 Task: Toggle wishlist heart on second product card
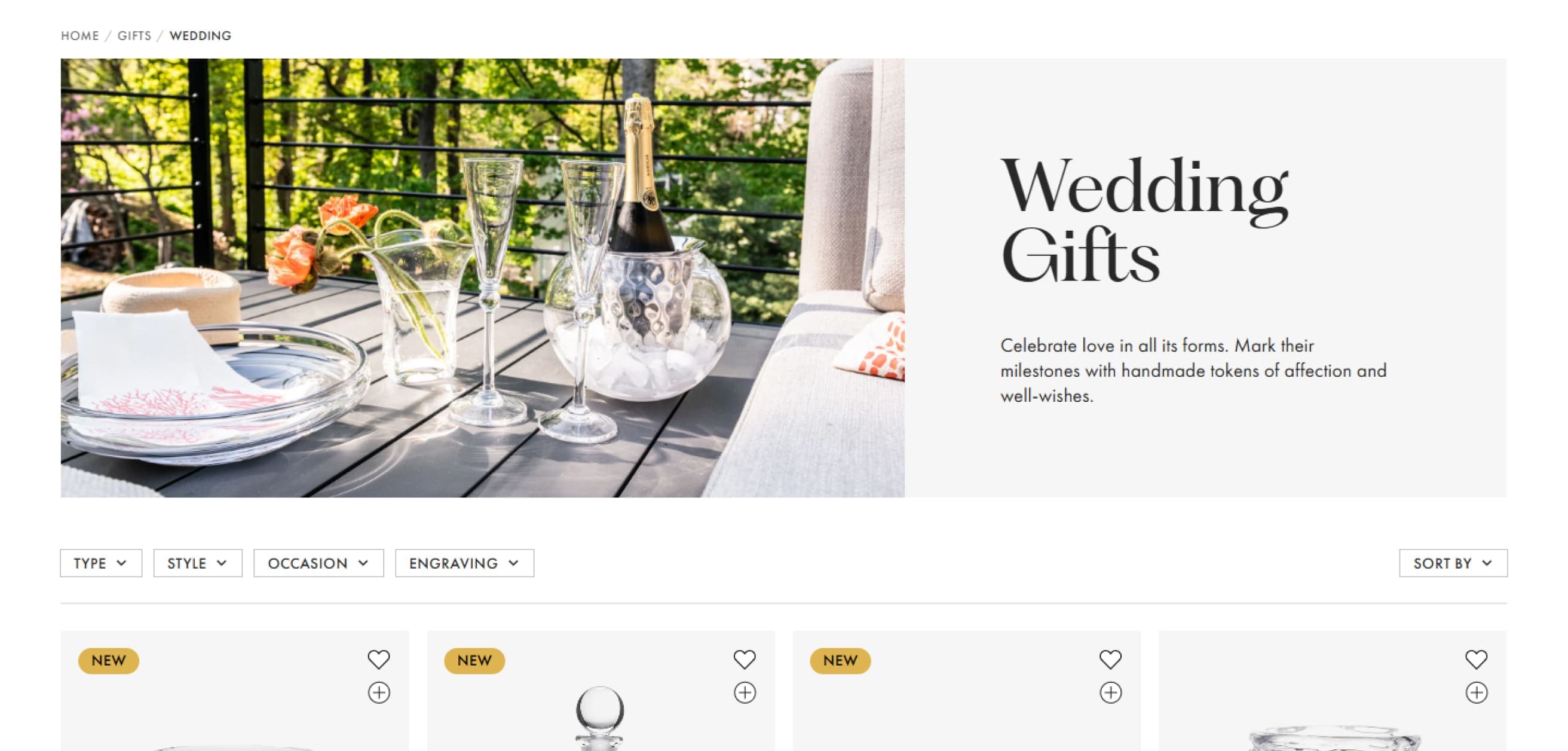(x=744, y=659)
